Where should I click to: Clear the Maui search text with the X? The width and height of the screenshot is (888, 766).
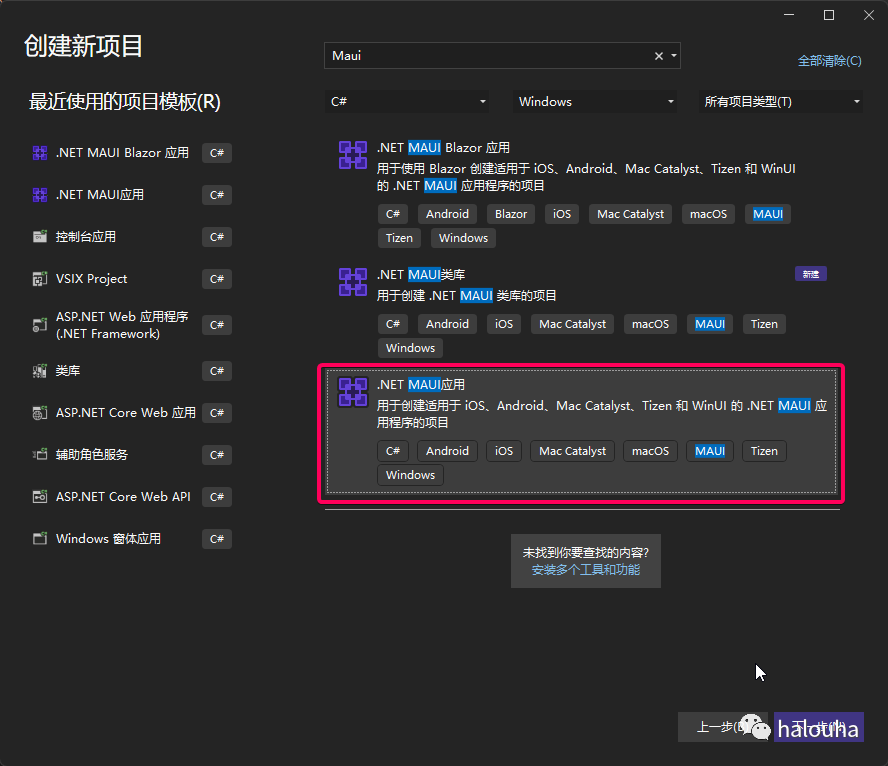659,56
